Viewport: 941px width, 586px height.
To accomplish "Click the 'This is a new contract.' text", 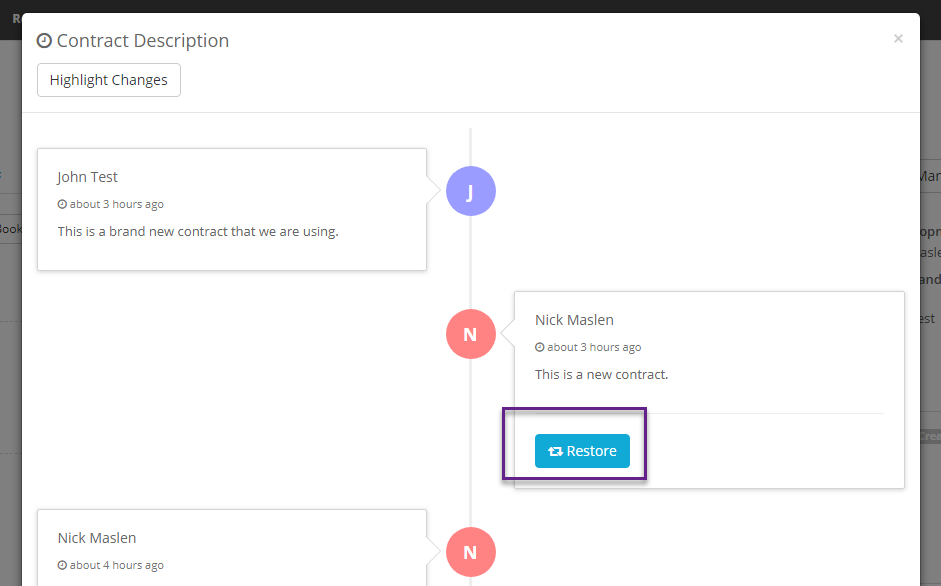I will pyautogui.click(x=601, y=375).
